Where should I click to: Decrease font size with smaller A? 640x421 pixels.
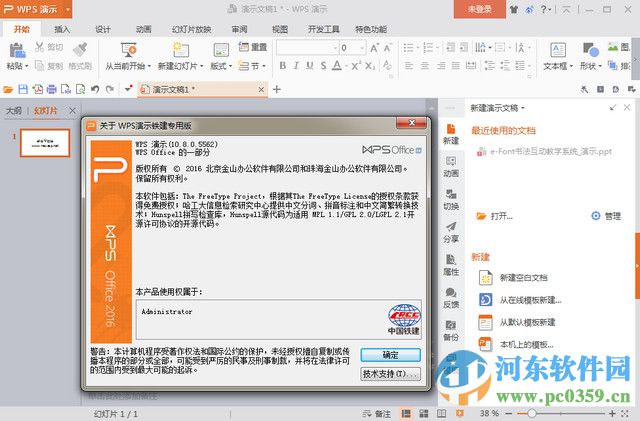pos(387,48)
